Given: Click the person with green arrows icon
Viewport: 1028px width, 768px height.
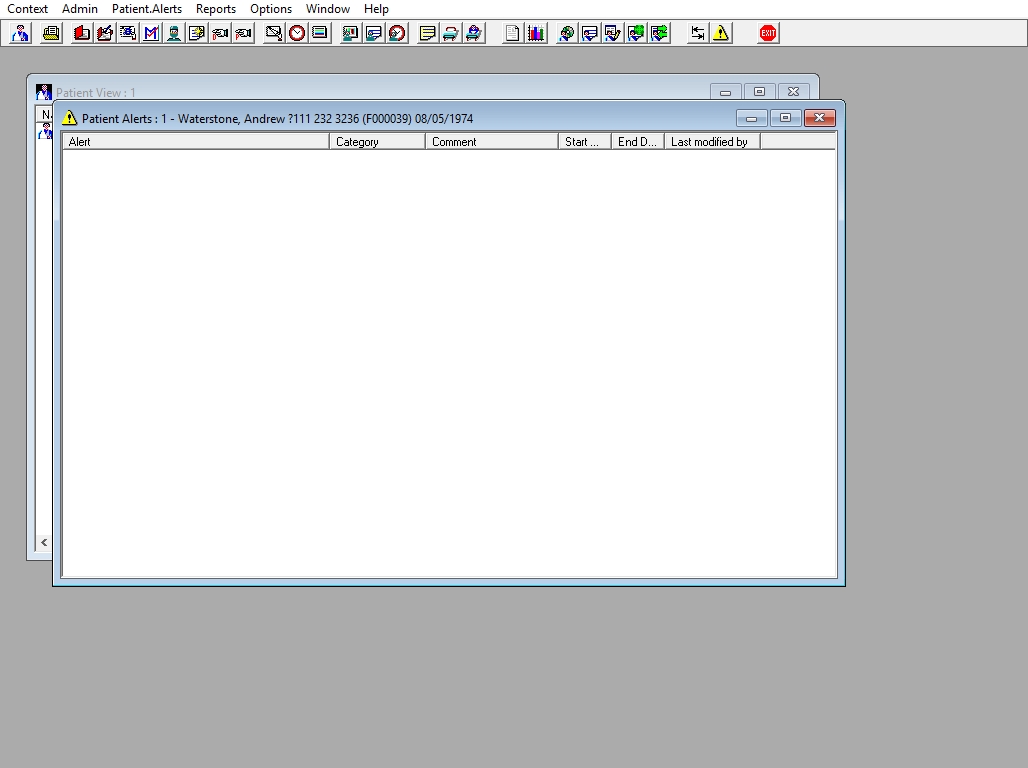Looking at the screenshot, I should point(659,33).
